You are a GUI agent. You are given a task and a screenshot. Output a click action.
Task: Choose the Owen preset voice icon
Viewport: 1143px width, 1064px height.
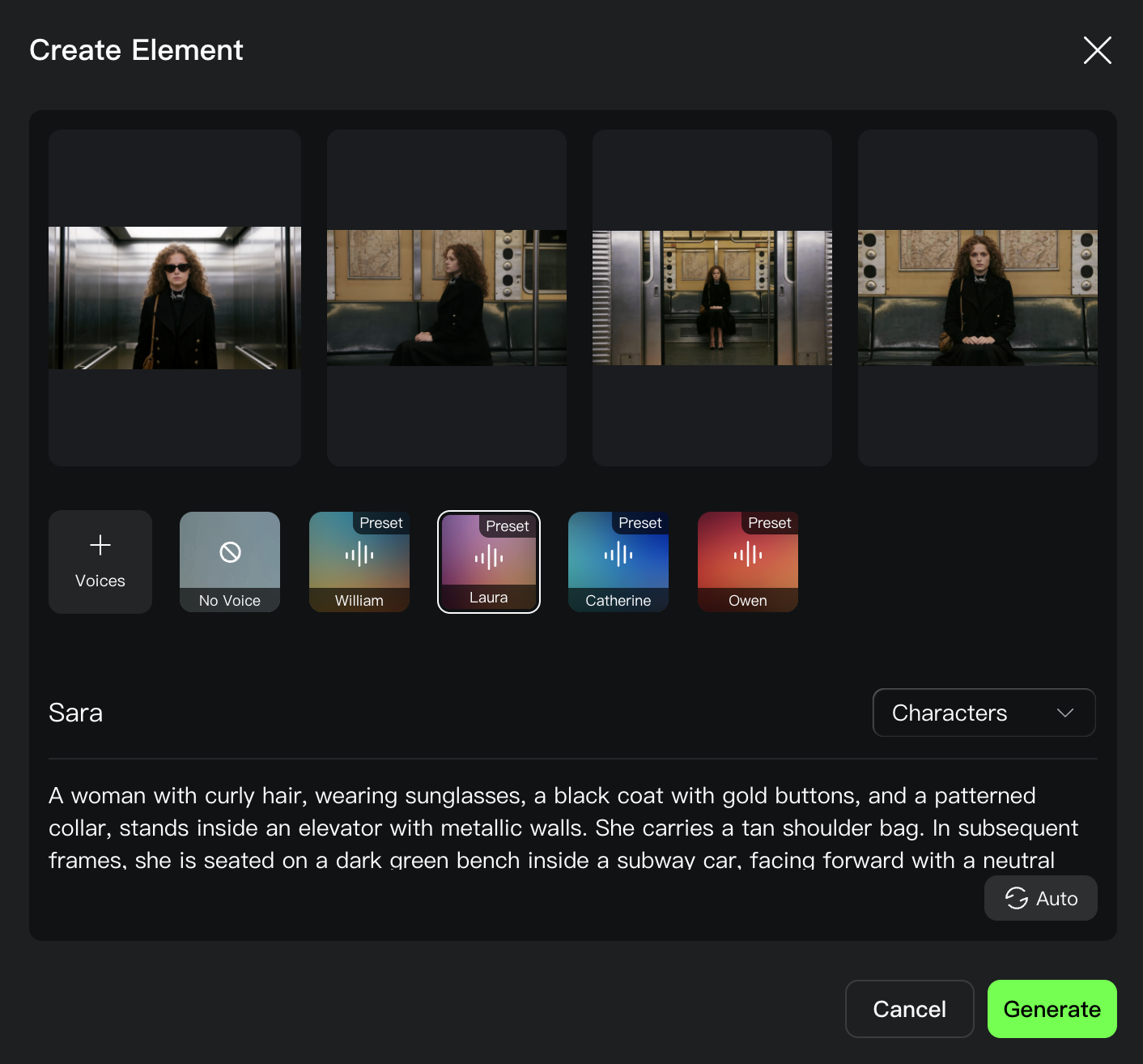coord(747,555)
